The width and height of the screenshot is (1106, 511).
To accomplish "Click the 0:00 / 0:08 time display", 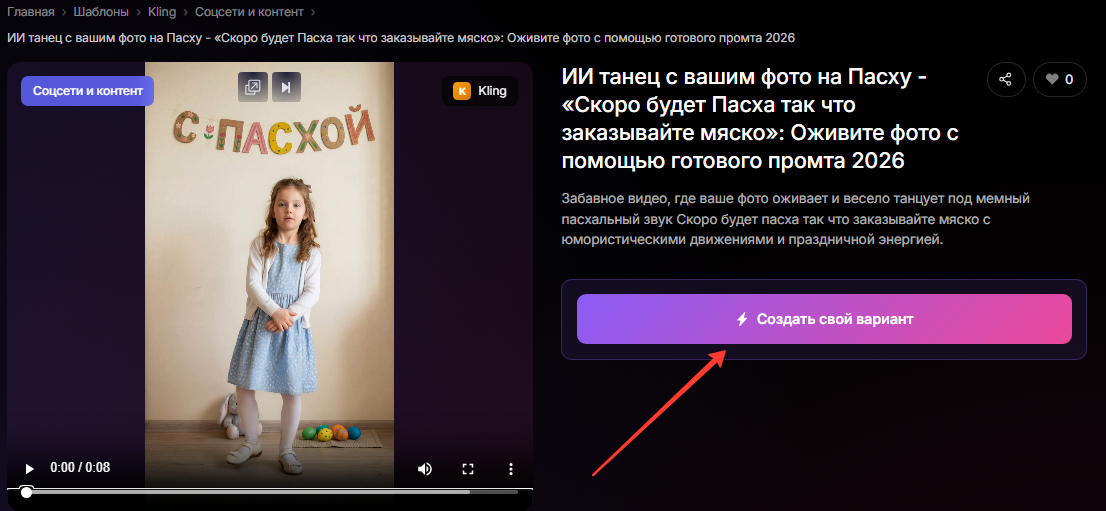I will [80, 467].
